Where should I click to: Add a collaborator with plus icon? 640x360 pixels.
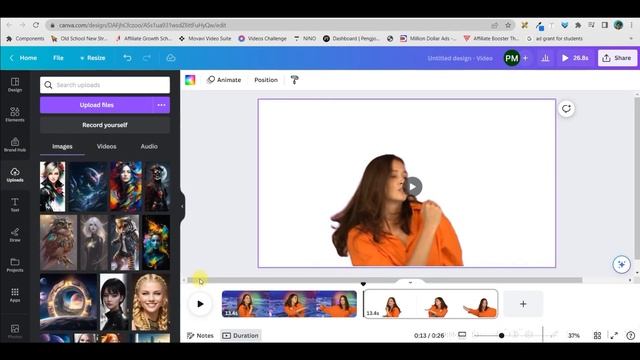[x=526, y=58]
